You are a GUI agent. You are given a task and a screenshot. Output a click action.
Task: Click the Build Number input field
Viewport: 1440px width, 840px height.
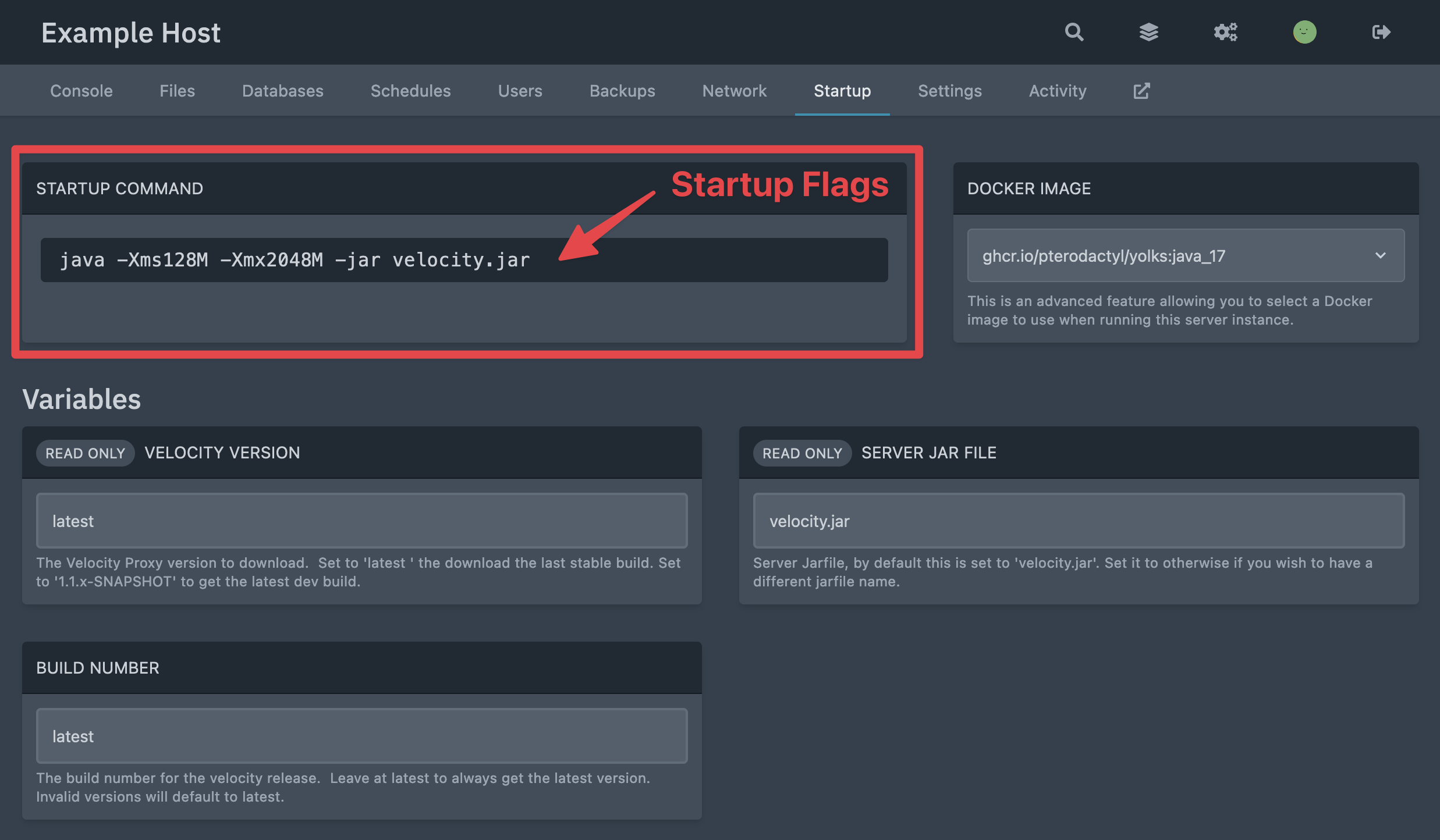pos(361,736)
